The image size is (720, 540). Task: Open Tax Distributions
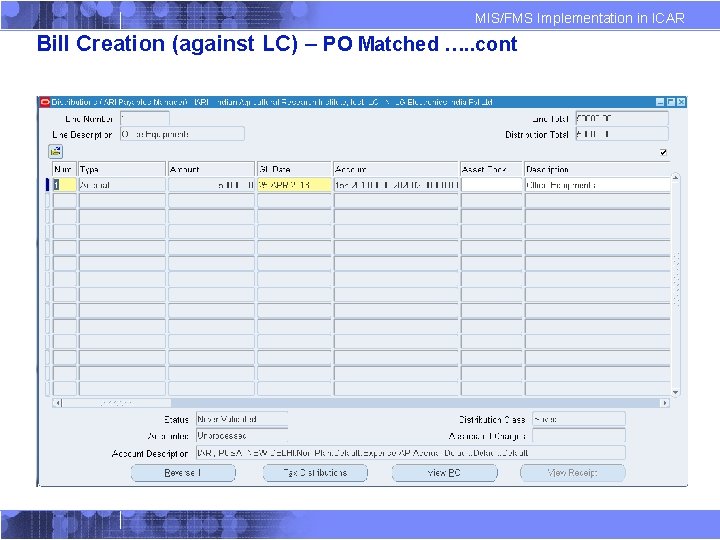[x=315, y=472]
